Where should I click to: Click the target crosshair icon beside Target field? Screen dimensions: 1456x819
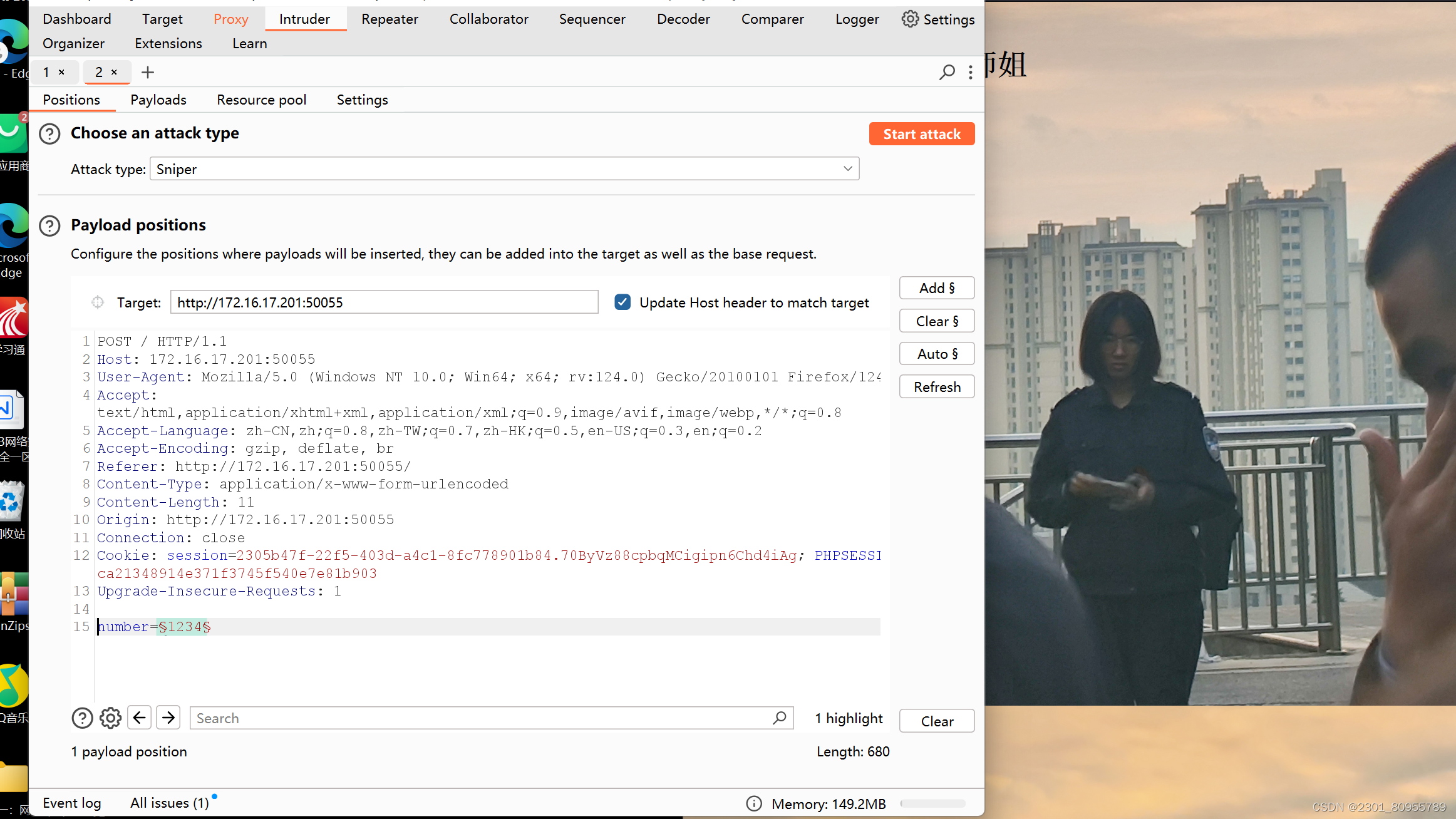(98, 302)
